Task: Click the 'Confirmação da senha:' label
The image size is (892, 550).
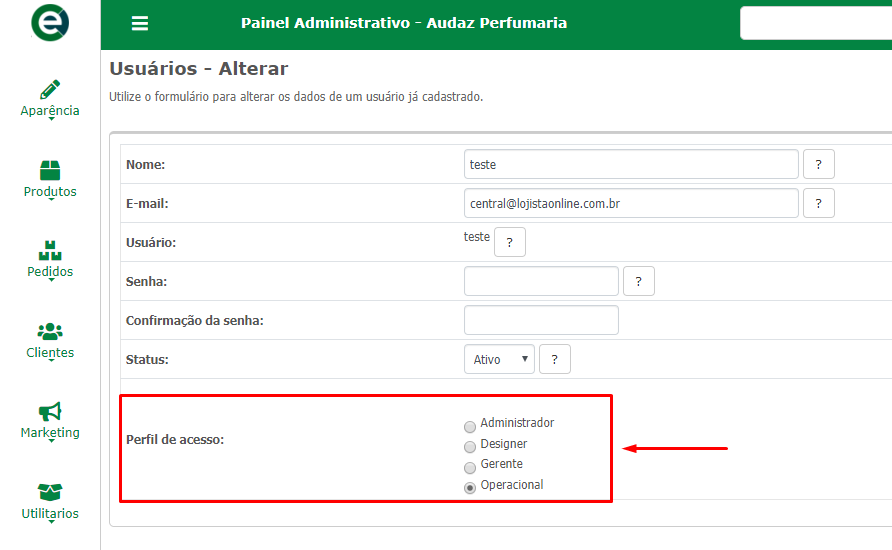Action: (195, 321)
